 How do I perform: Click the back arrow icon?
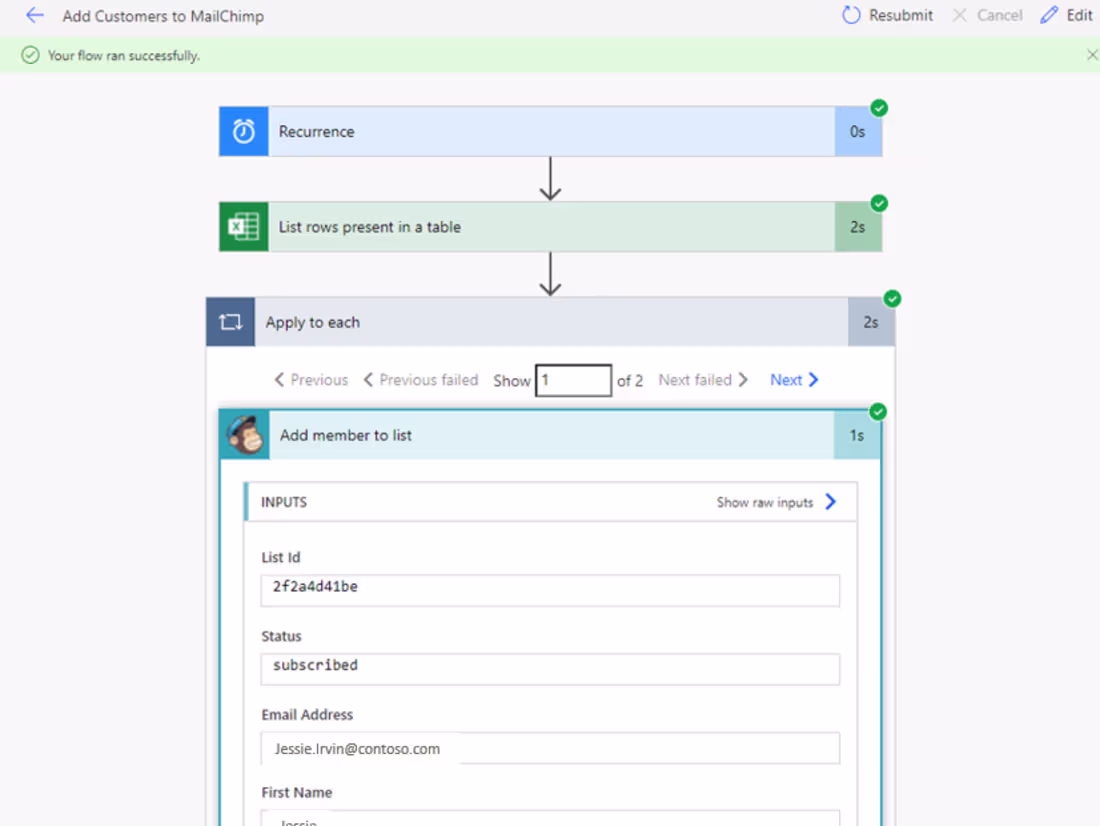pos(35,15)
